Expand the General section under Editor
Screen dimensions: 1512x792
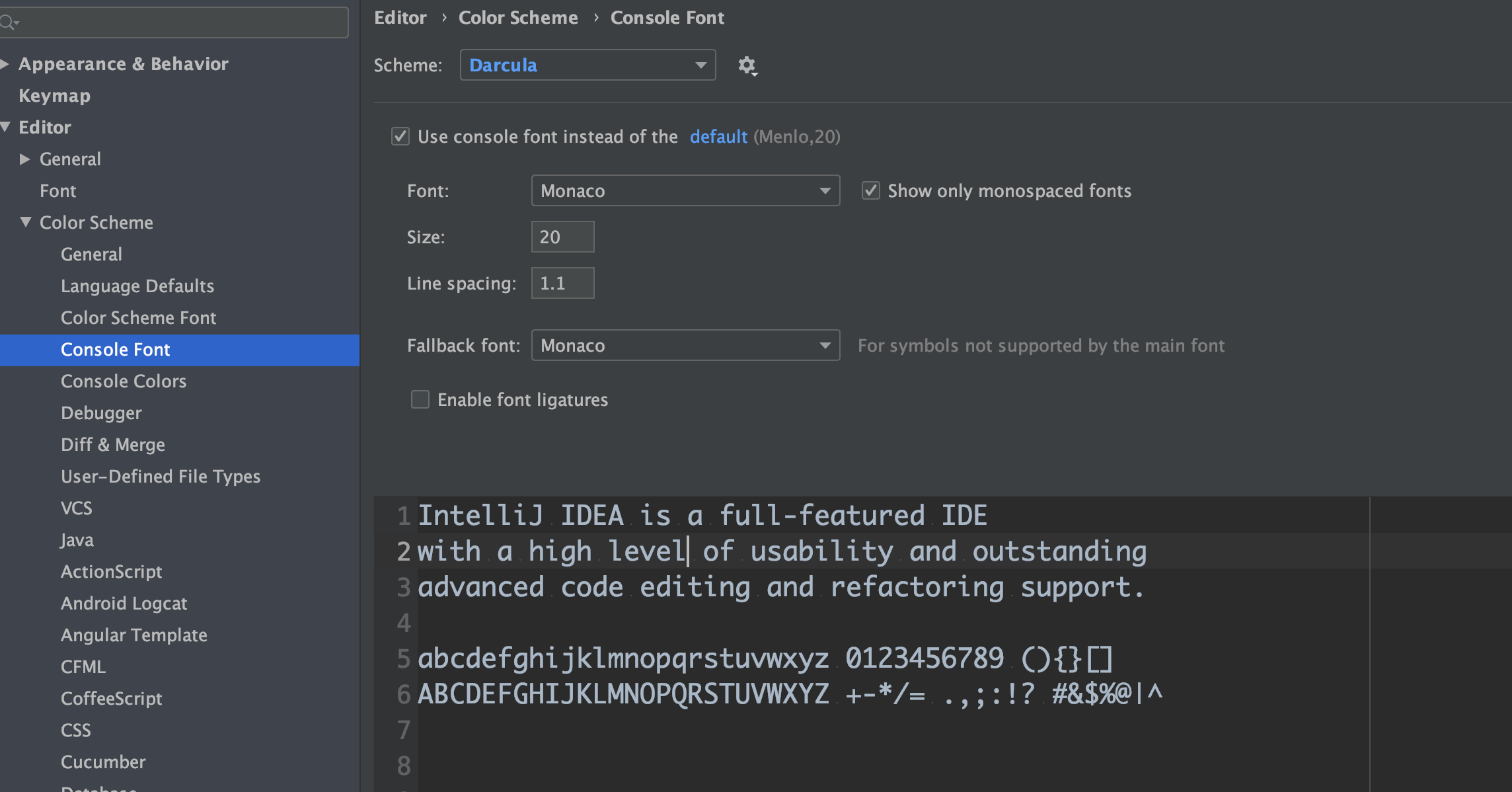tap(26, 159)
